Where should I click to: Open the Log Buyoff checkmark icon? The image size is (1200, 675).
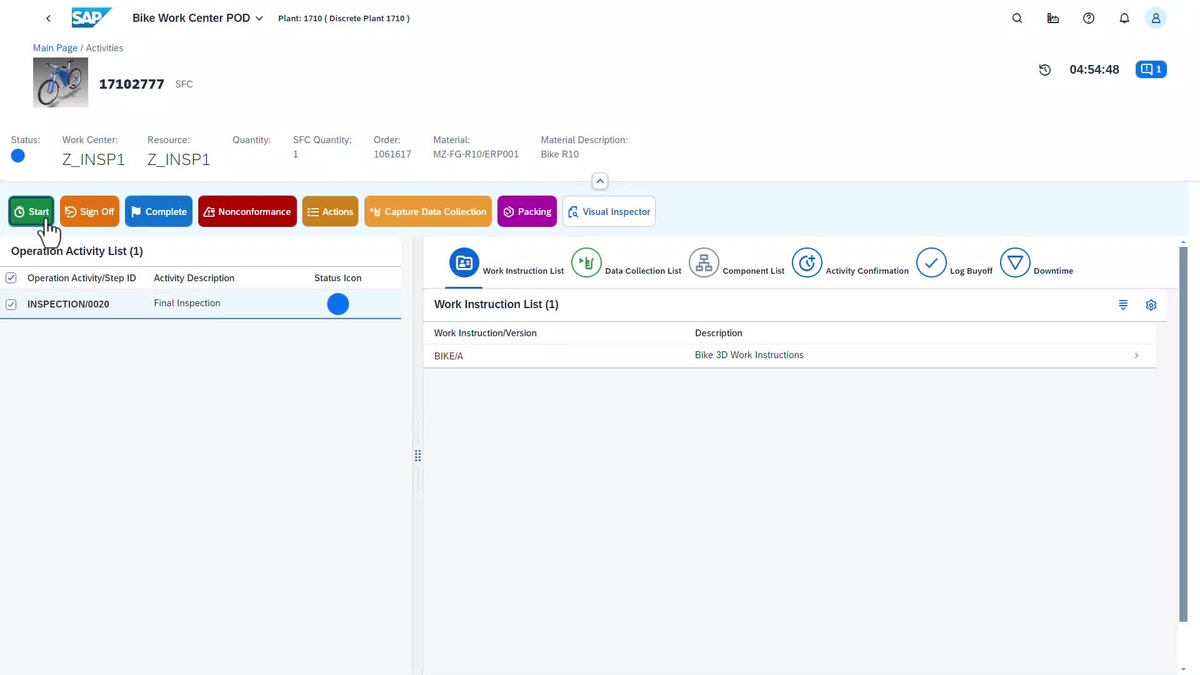tap(931, 263)
